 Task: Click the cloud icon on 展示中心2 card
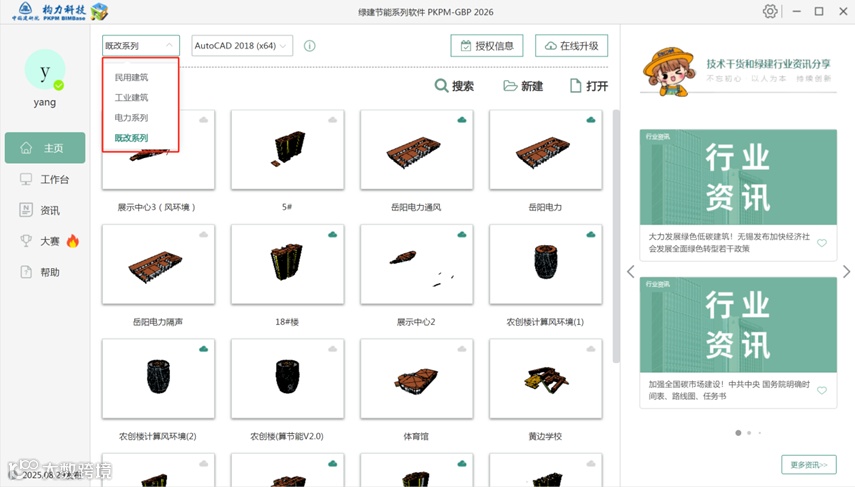pos(462,234)
